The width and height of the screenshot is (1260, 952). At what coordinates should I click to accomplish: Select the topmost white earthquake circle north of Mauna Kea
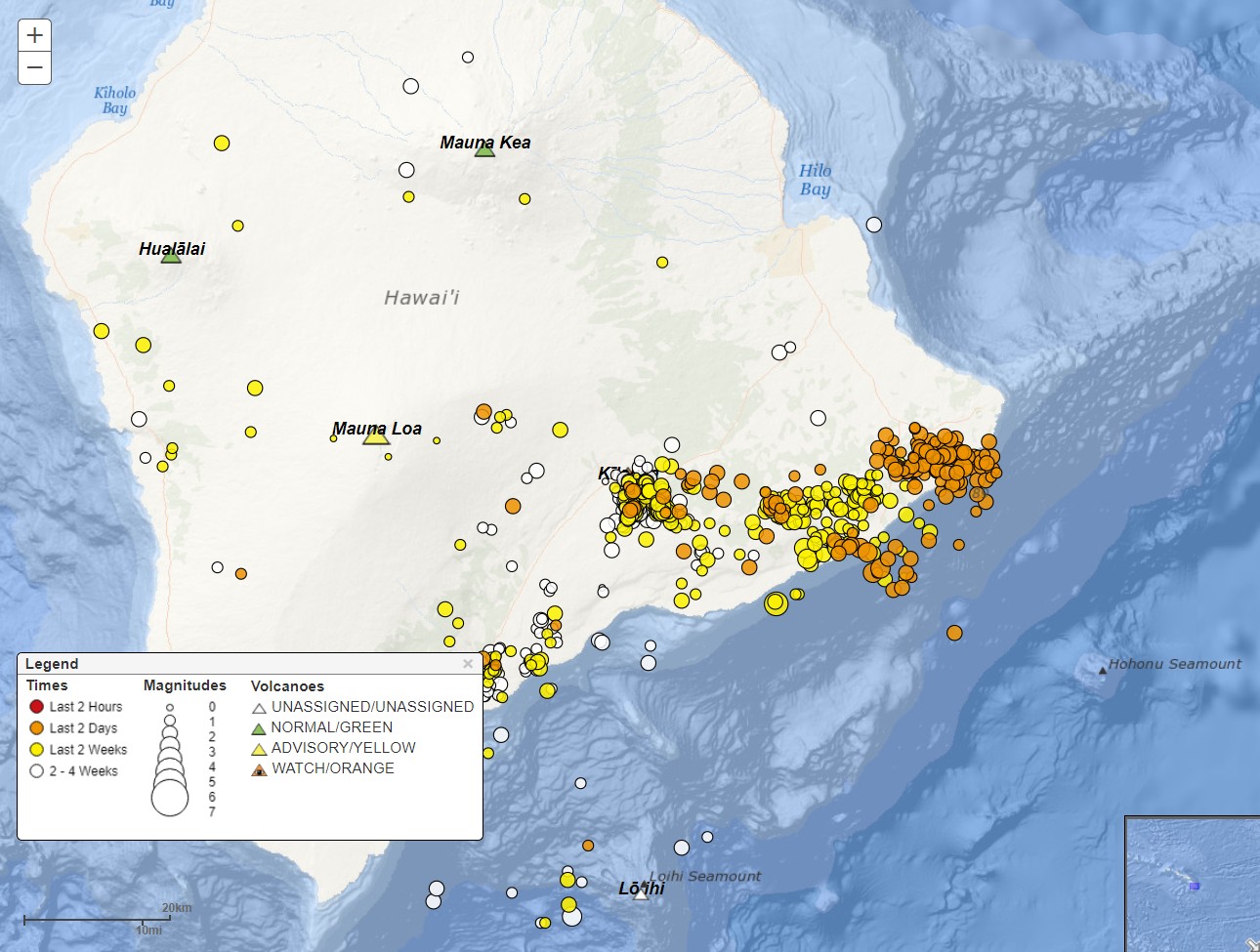point(468,58)
